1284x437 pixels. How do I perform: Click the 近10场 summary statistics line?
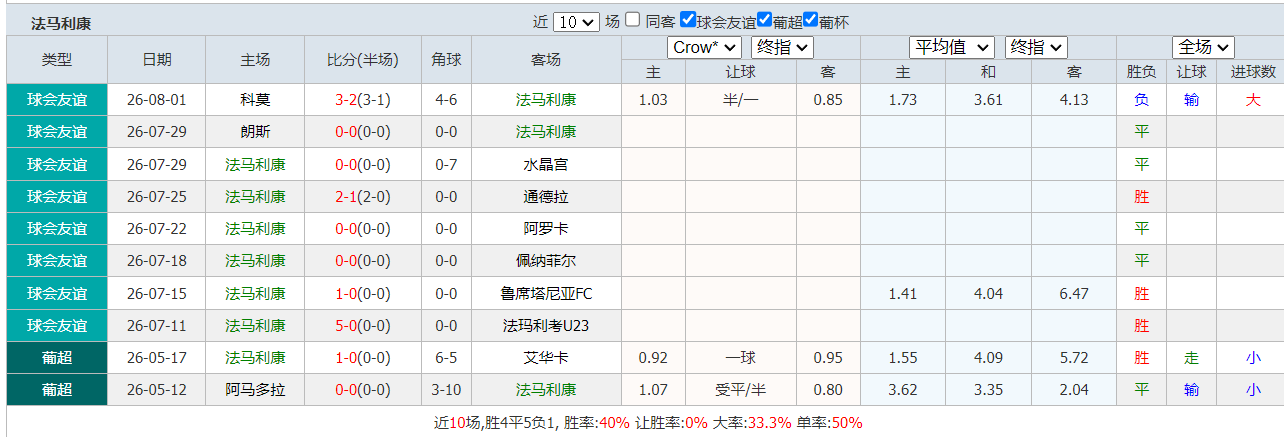coord(648,422)
